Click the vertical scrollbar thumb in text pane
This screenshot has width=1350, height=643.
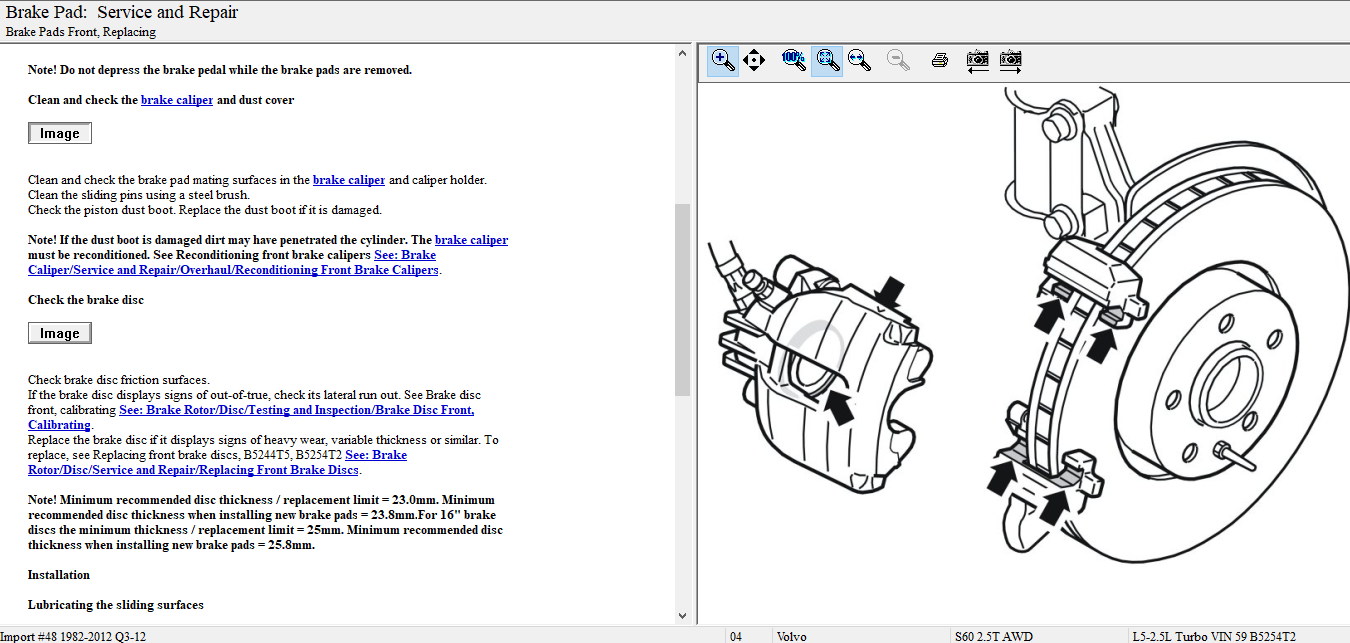[683, 299]
